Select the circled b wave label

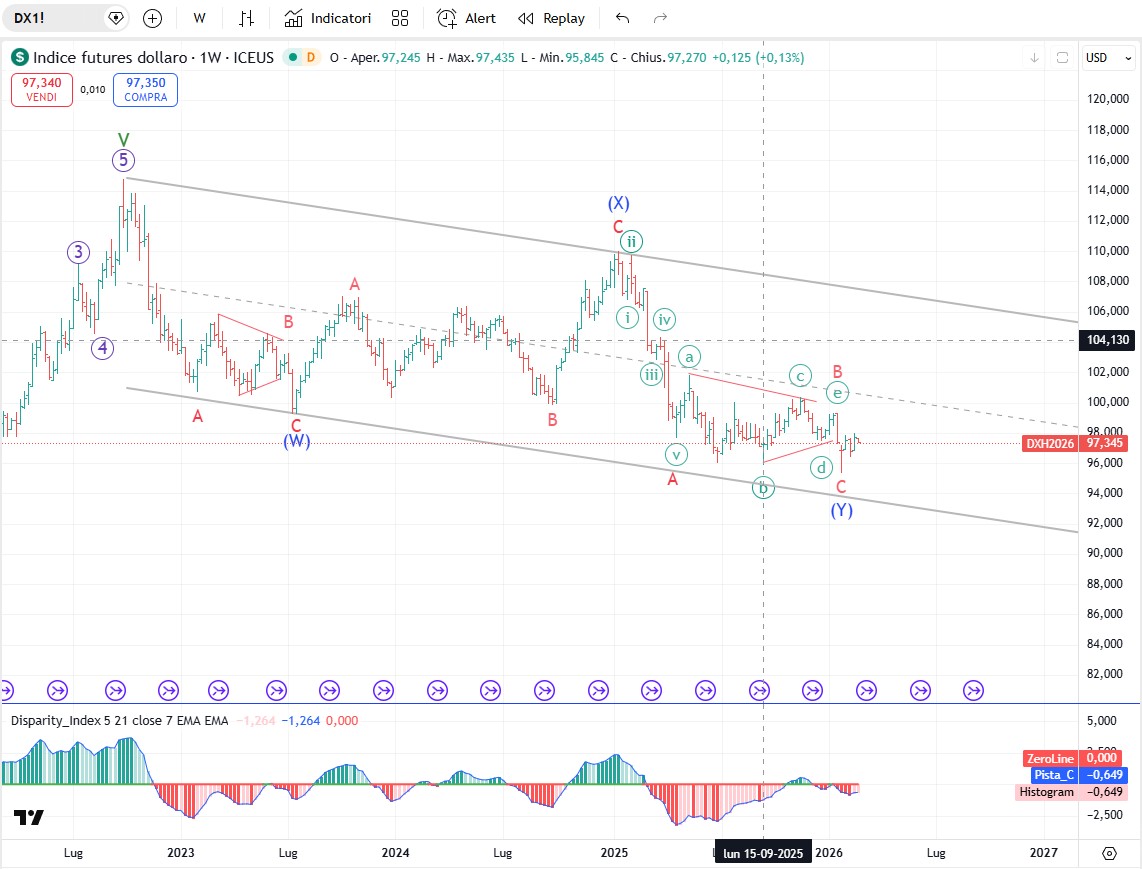pos(763,487)
